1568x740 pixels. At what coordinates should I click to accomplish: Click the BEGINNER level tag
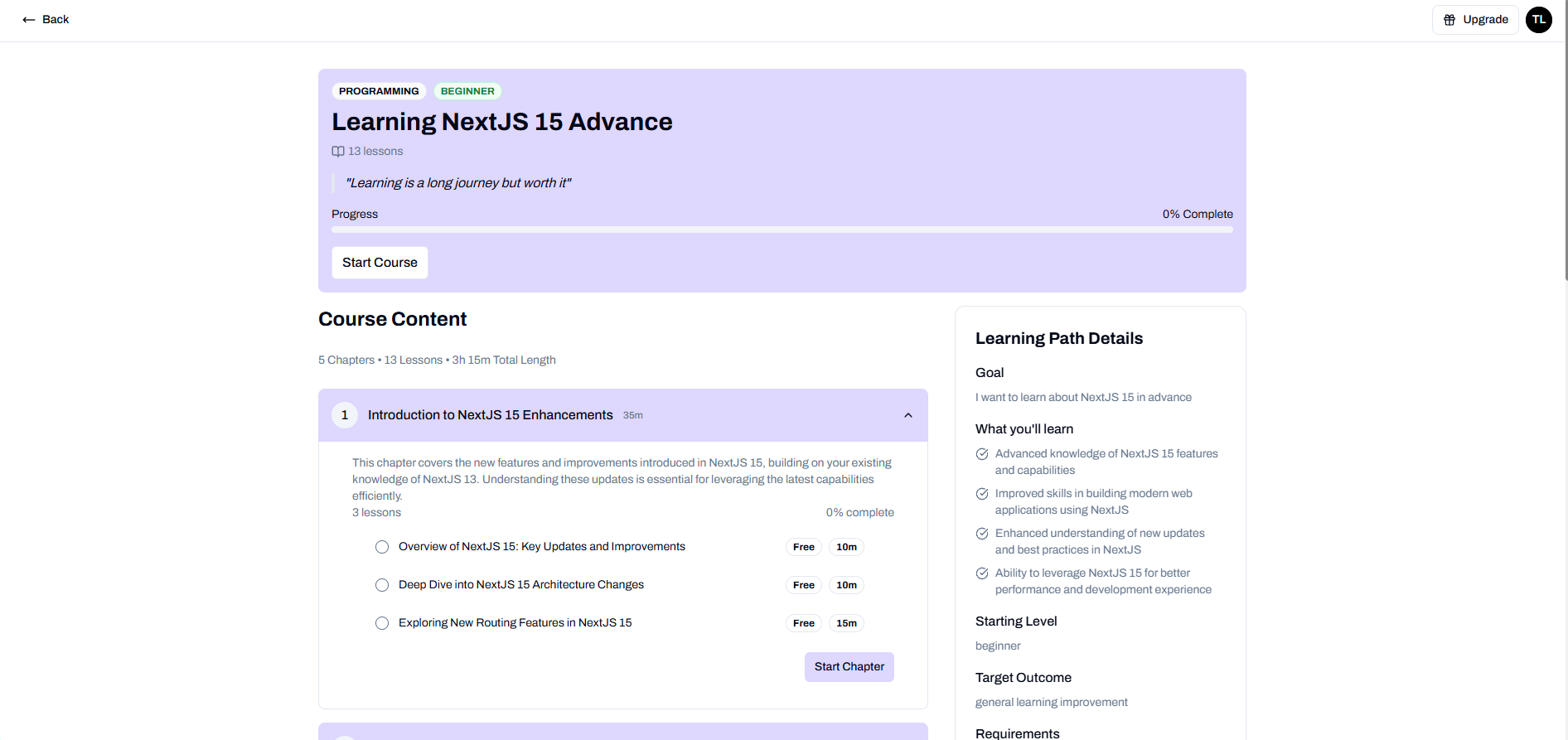point(467,91)
